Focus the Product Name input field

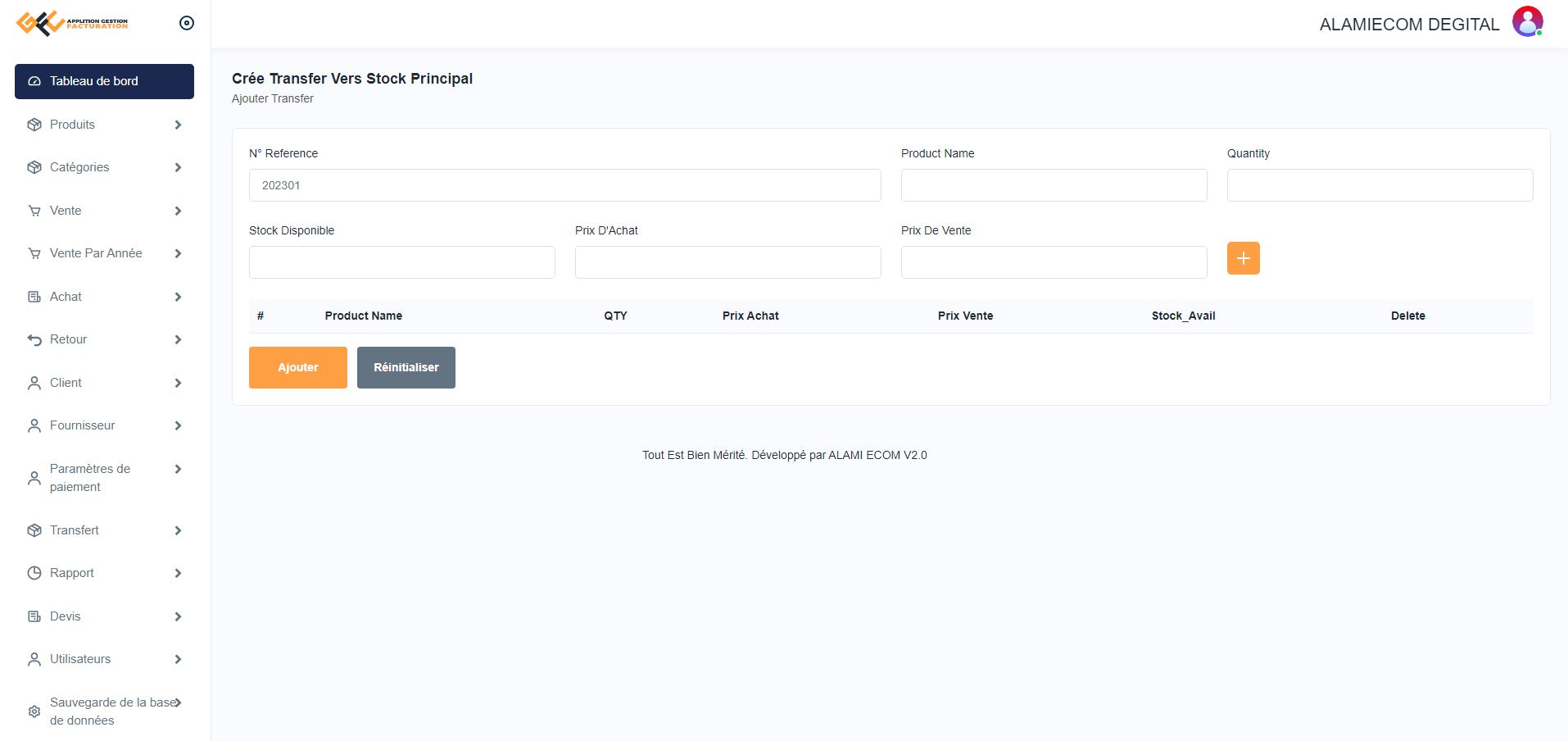[x=1054, y=185]
